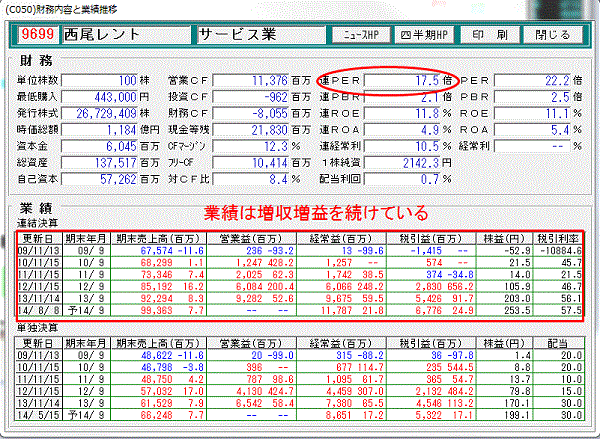This screenshot has height=439, width=600.
Task: Click consolidated net profit cell 6,776
Action: (x=429, y=310)
